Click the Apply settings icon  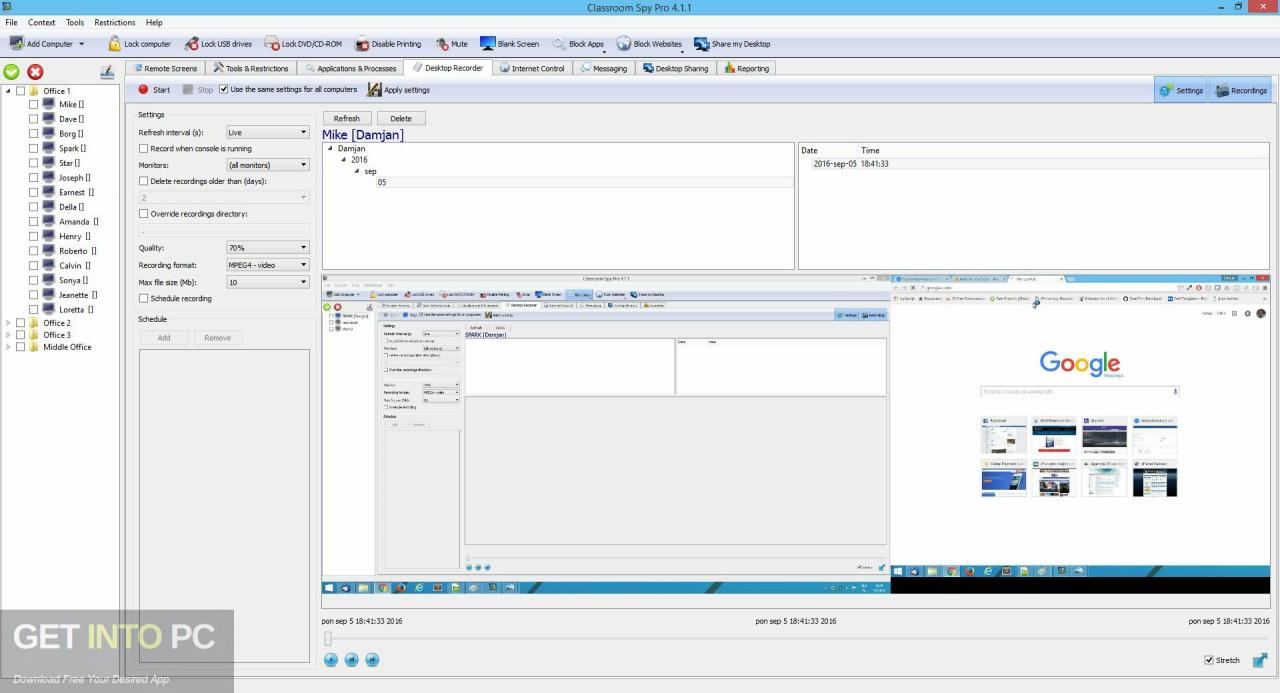[x=374, y=90]
